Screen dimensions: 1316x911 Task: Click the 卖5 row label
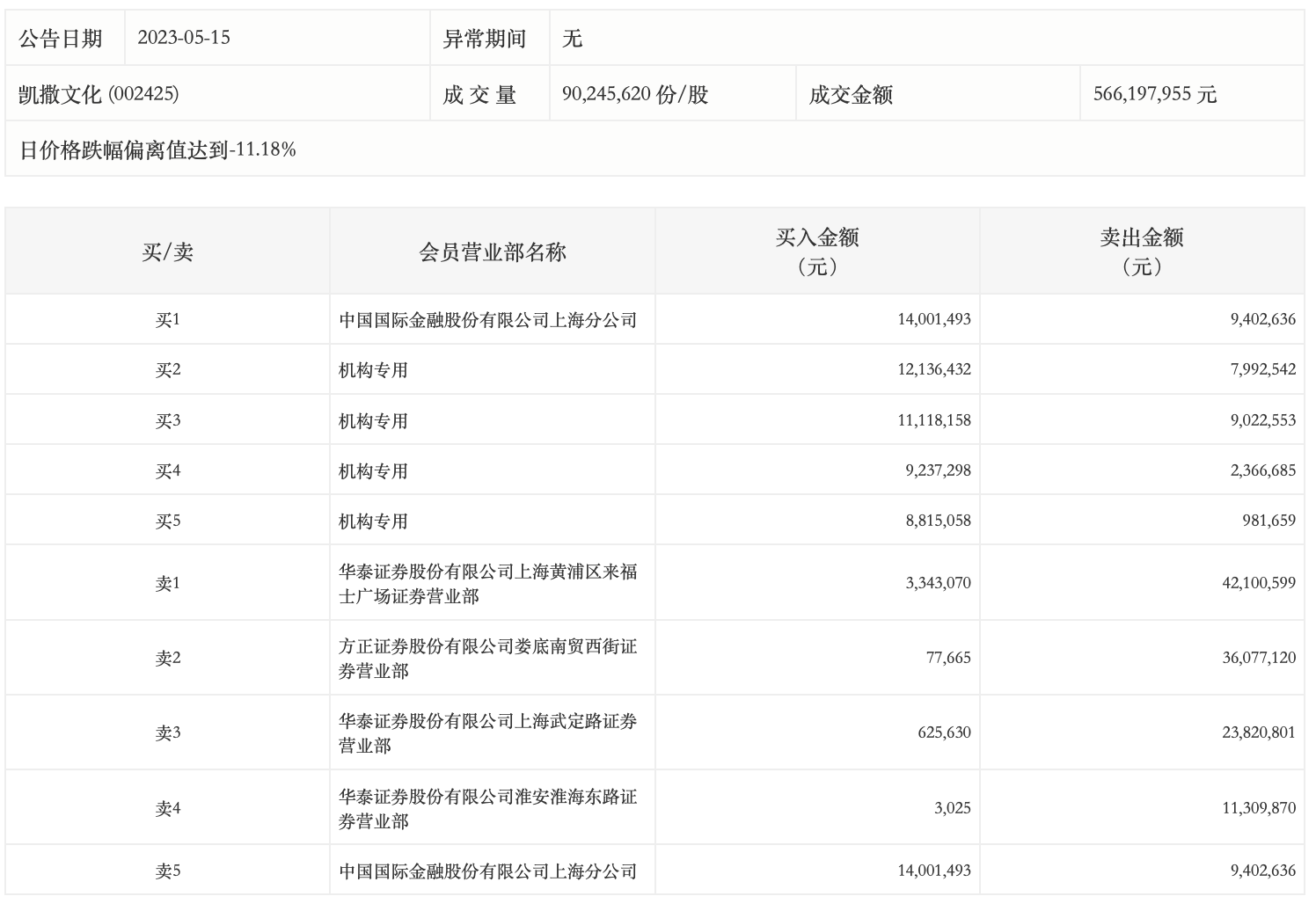[167, 871]
